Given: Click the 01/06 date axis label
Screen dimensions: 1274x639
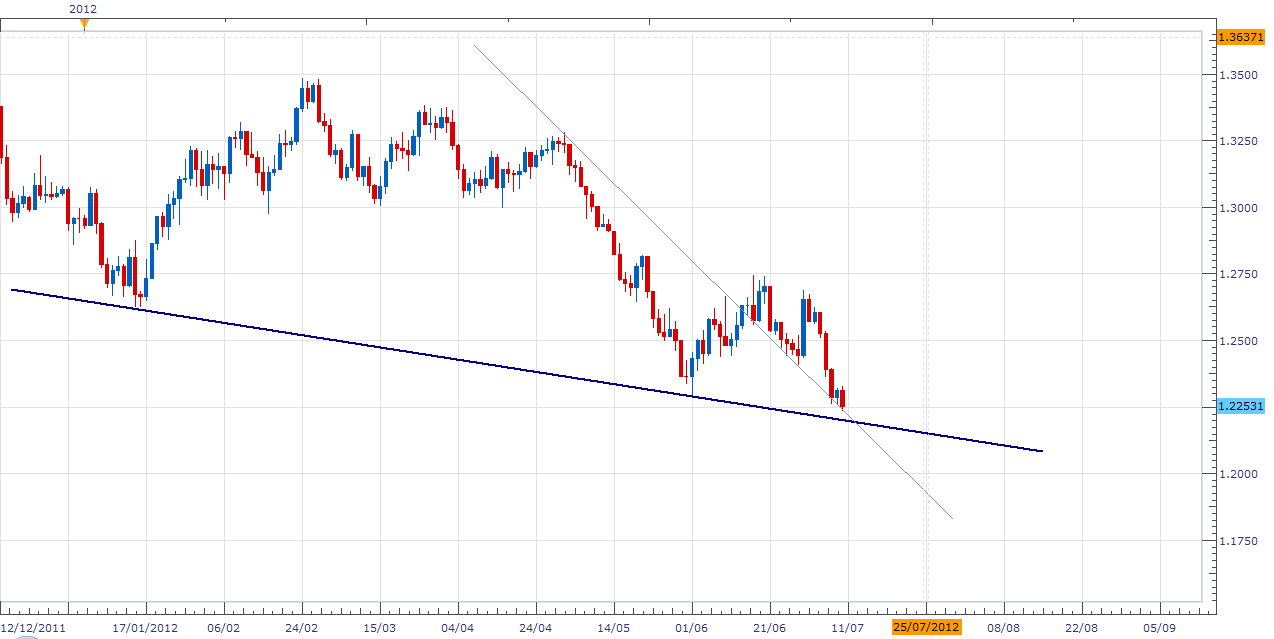Looking at the screenshot, I should pos(692,627).
